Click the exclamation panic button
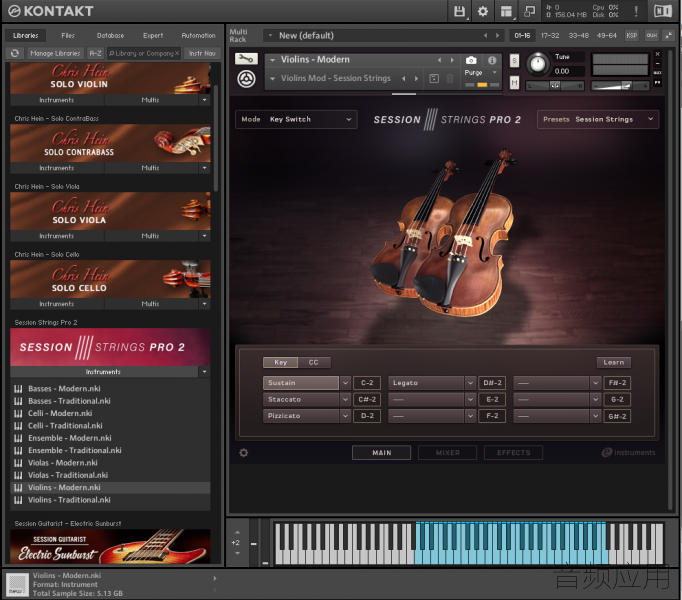682x600 pixels. (x=636, y=11)
